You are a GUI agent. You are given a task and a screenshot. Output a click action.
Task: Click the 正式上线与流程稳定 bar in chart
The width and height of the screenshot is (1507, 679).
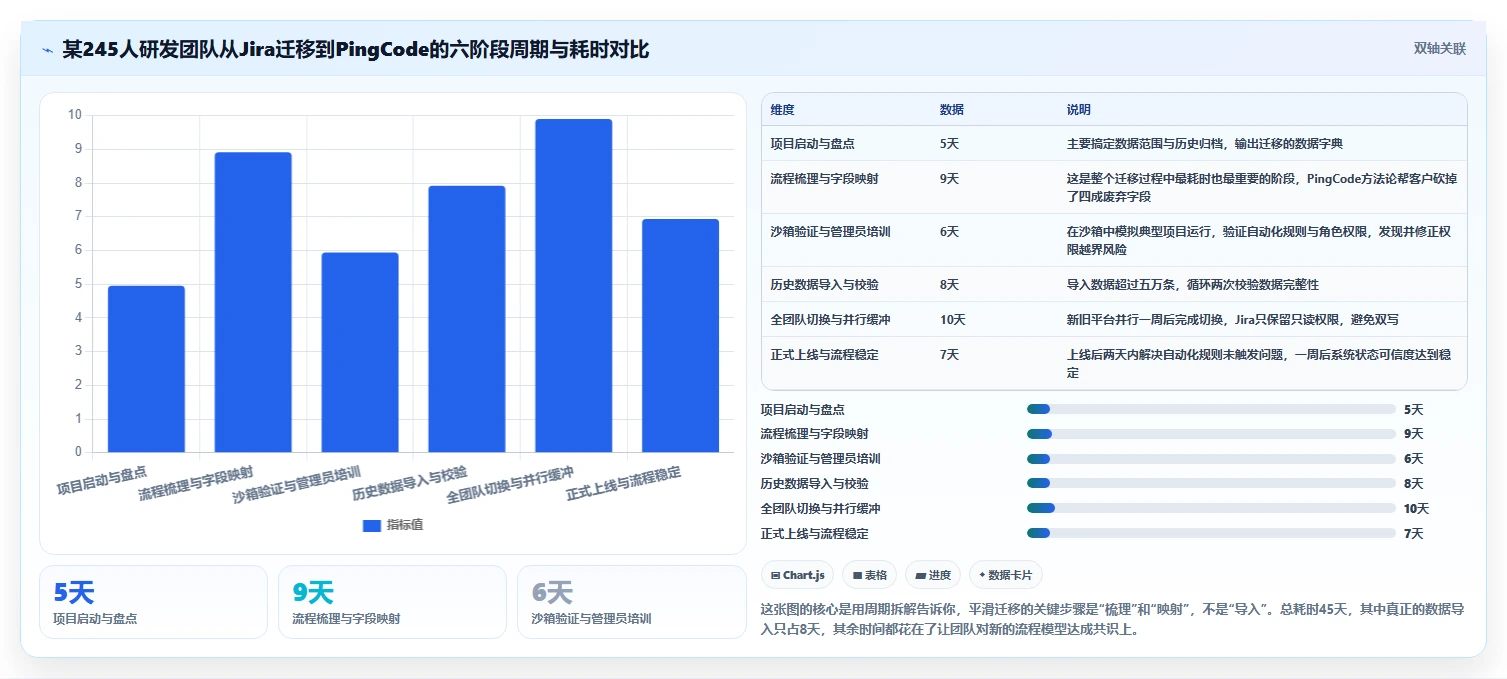(680, 336)
